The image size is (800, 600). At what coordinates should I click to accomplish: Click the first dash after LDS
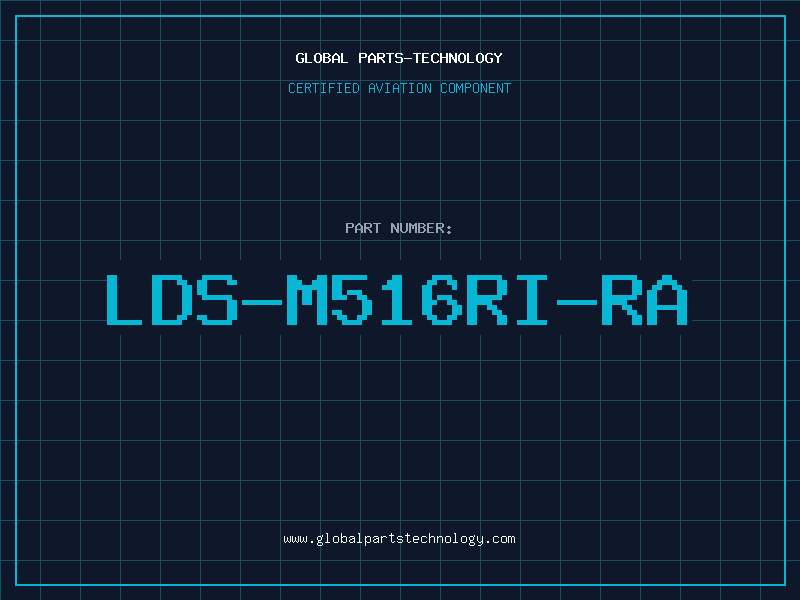coord(262,302)
